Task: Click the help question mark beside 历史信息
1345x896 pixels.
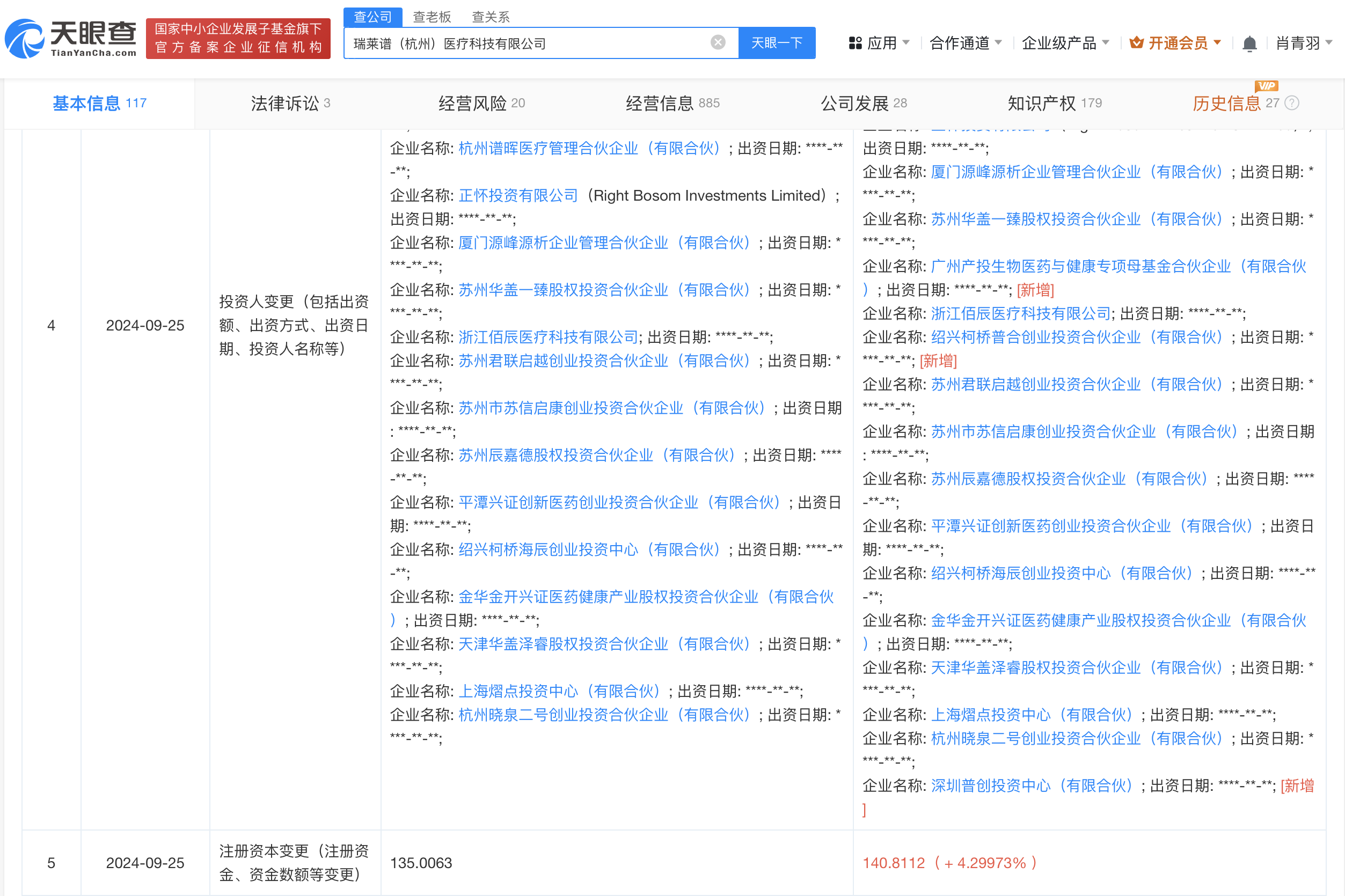Action: (1292, 103)
